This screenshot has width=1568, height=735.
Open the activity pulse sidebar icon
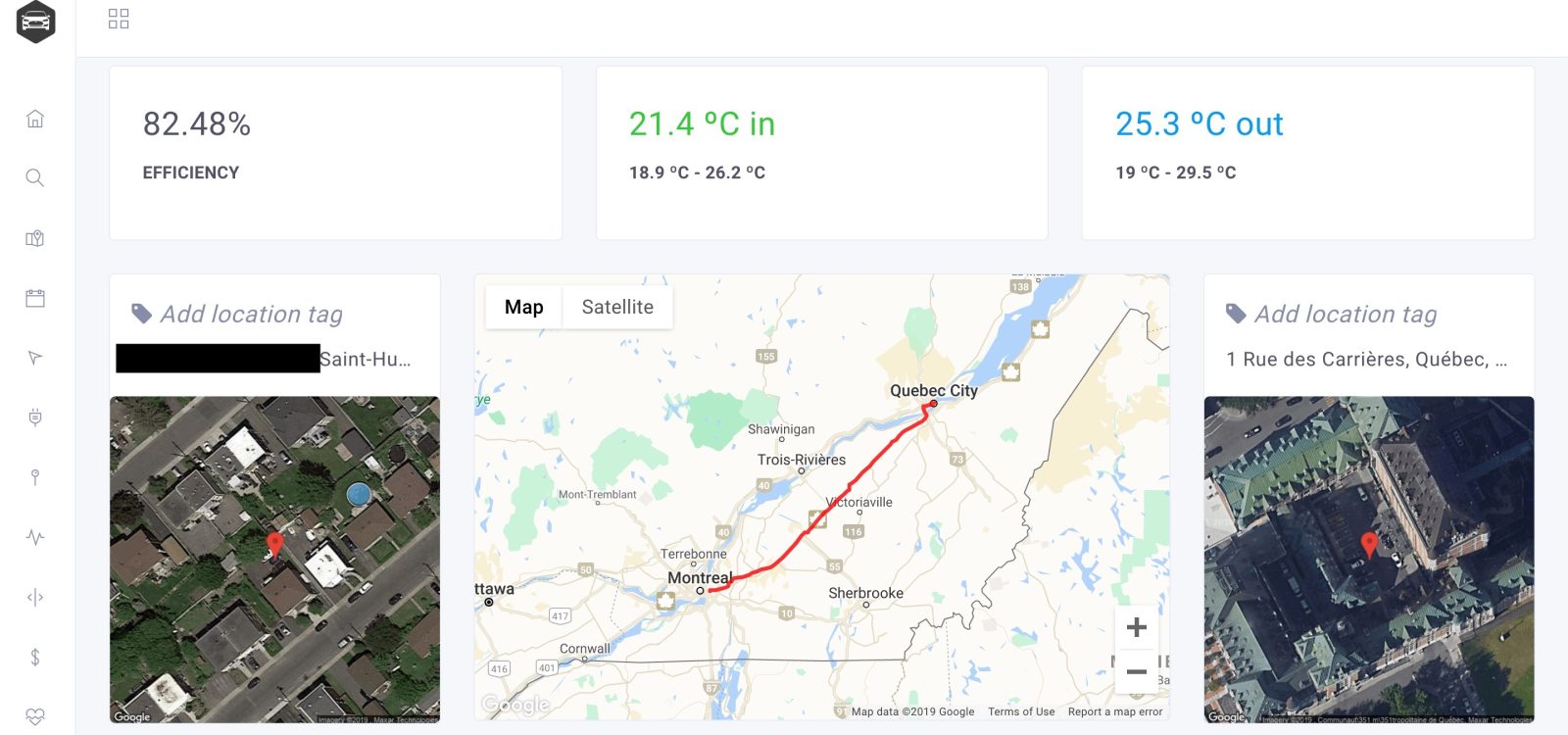(x=35, y=537)
